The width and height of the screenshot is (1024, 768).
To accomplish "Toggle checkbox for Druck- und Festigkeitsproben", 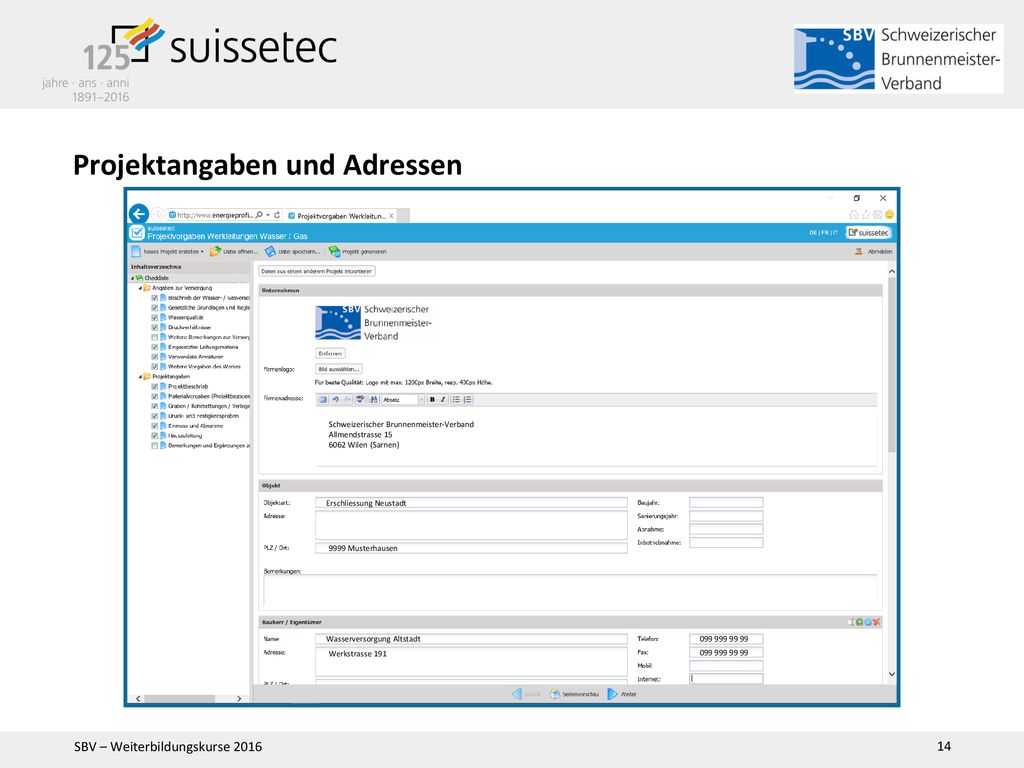I will (155, 415).
